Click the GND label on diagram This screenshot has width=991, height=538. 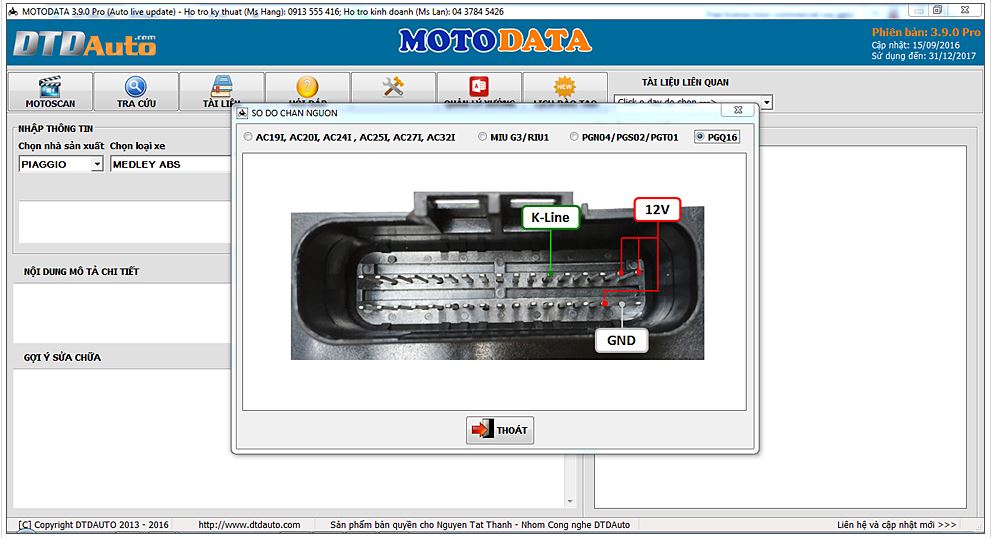tap(621, 340)
